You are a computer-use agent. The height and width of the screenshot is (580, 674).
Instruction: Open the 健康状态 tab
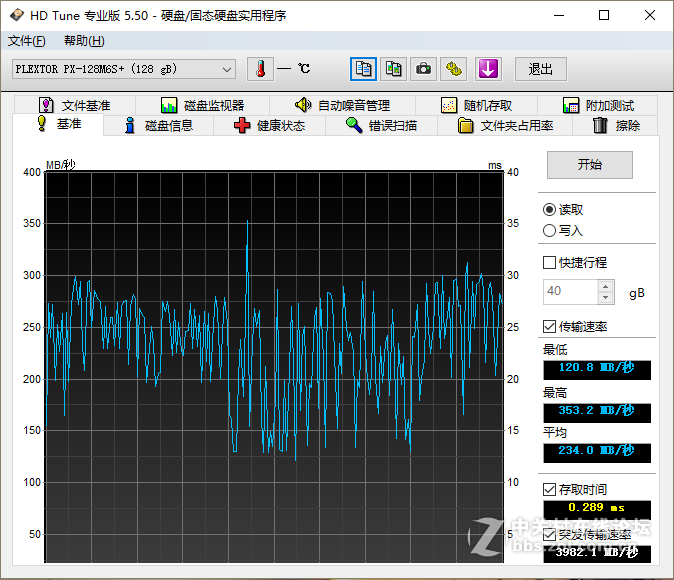point(270,126)
